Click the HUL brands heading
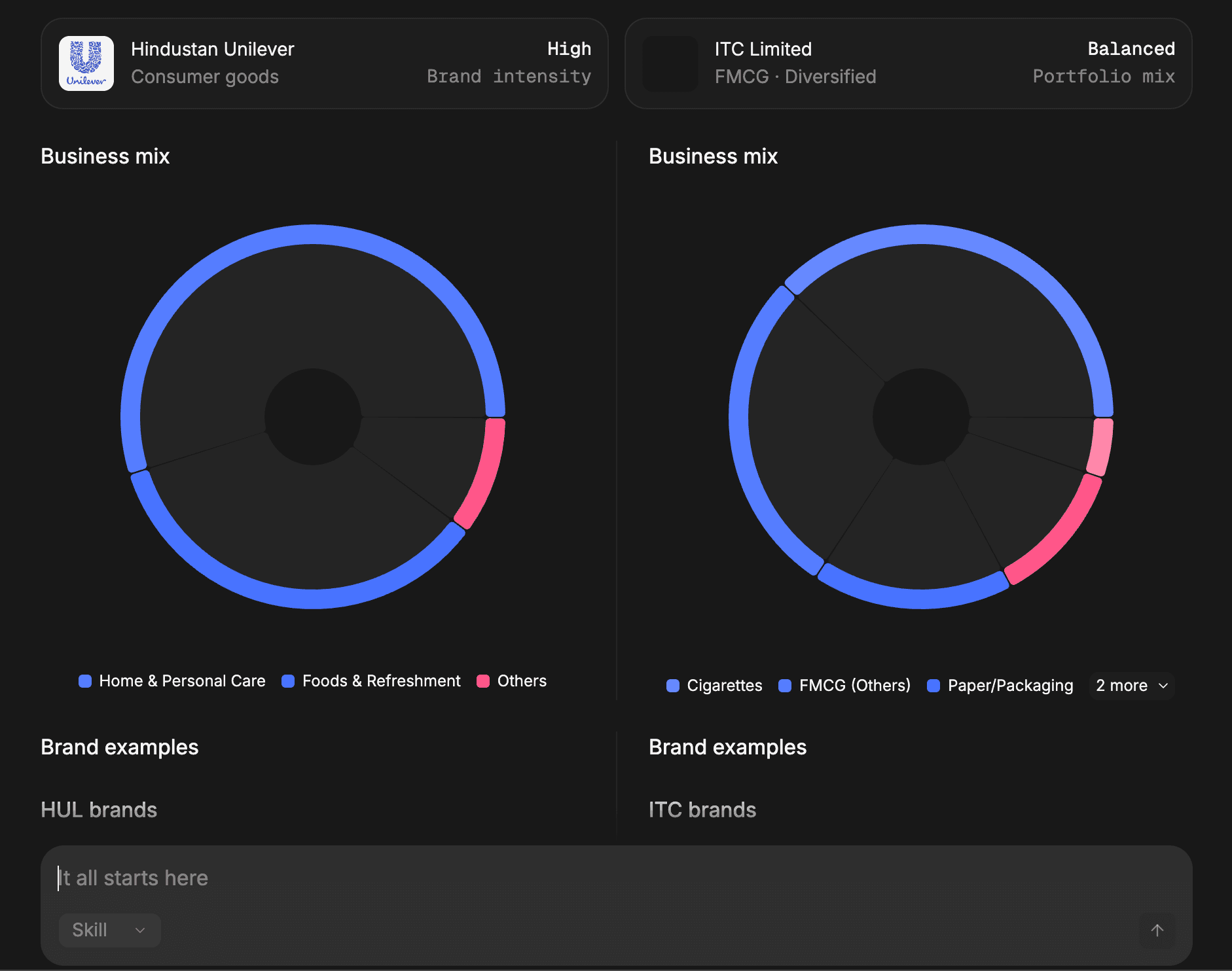1232x971 pixels. click(99, 810)
